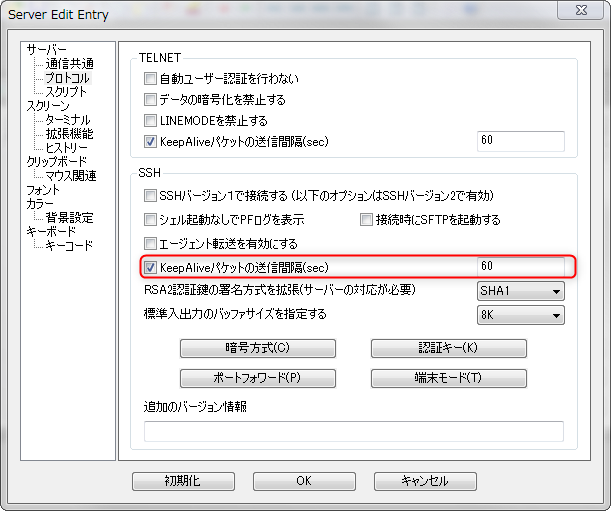
Task: Click the 初期化 button
Action: click(183, 481)
